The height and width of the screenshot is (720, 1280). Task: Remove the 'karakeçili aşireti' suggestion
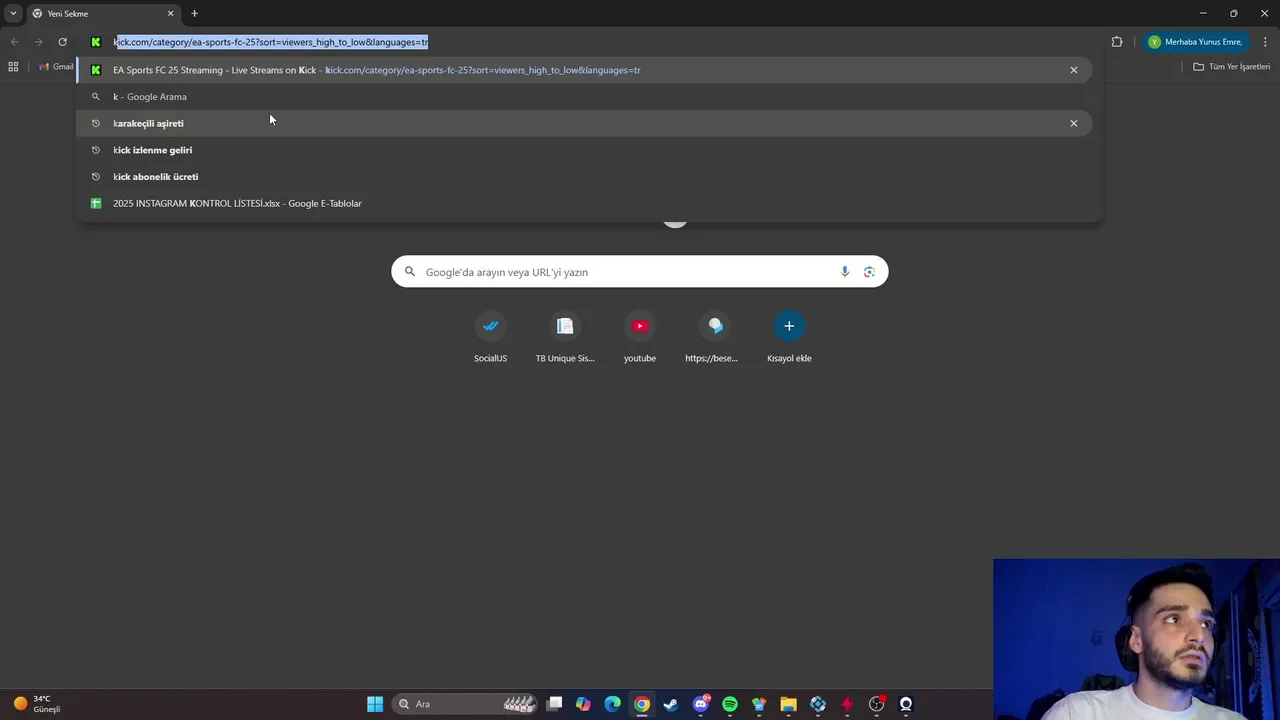click(x=1074, y=123)
